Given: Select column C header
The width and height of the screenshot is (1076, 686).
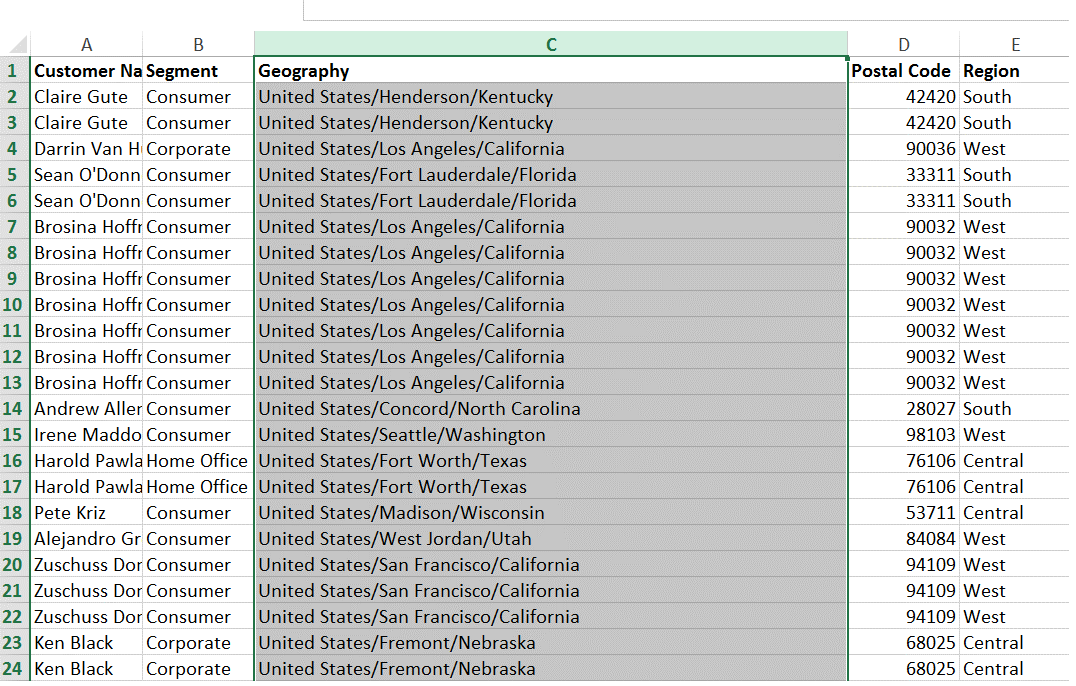Looking at the screenshot, I should point(551,45).
